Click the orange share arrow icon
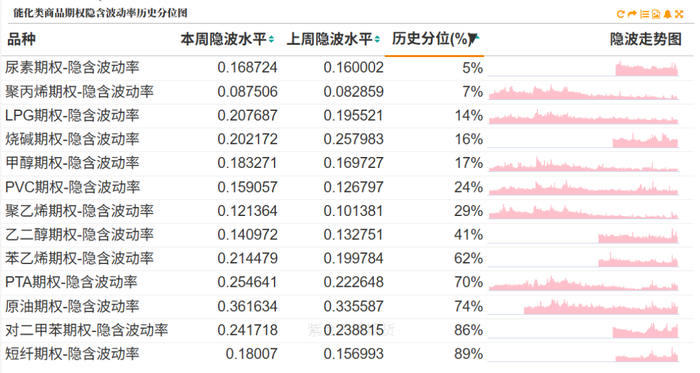Viewport: 700px width, 373px height. tap(632, 14)
